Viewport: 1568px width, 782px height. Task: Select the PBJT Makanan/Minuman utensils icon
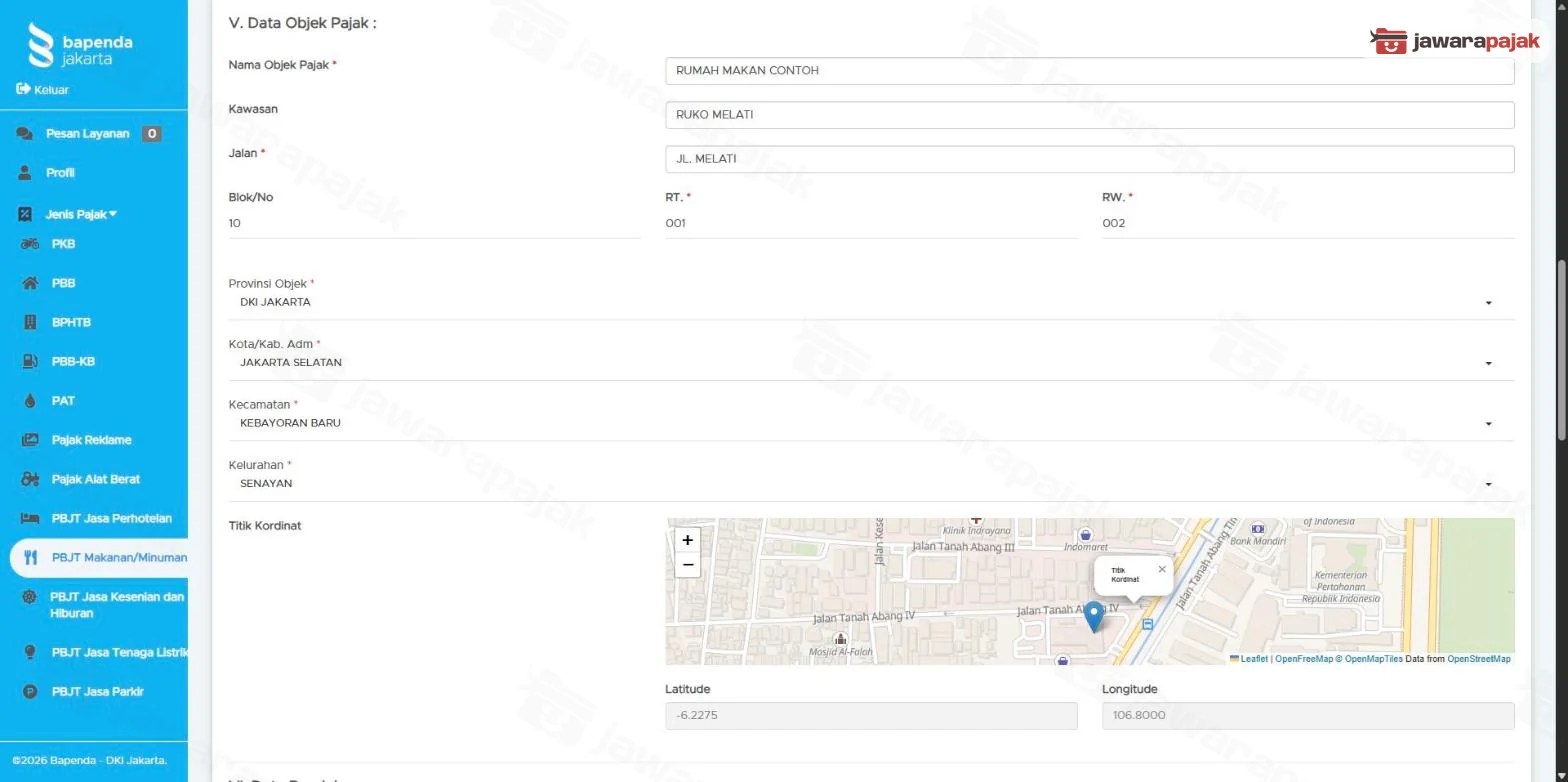[30, 558]
